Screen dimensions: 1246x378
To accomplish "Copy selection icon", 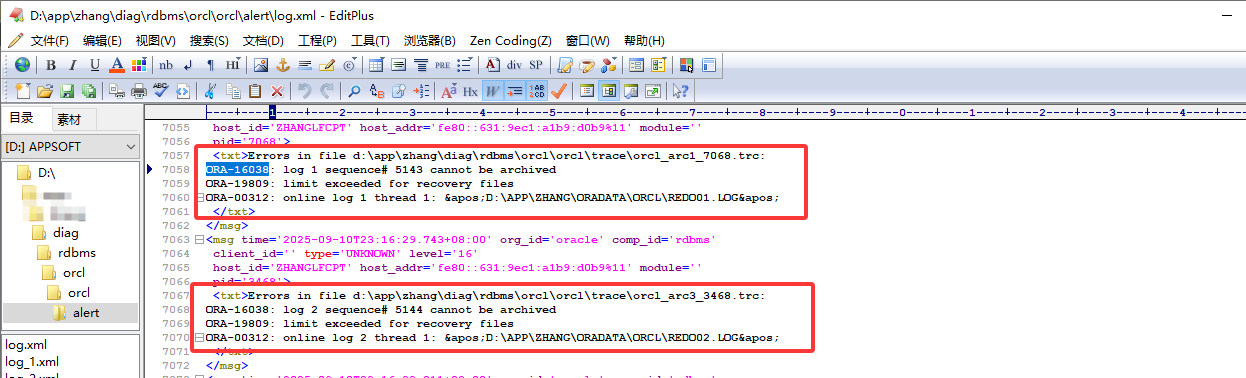I will [x=232, y=91].
